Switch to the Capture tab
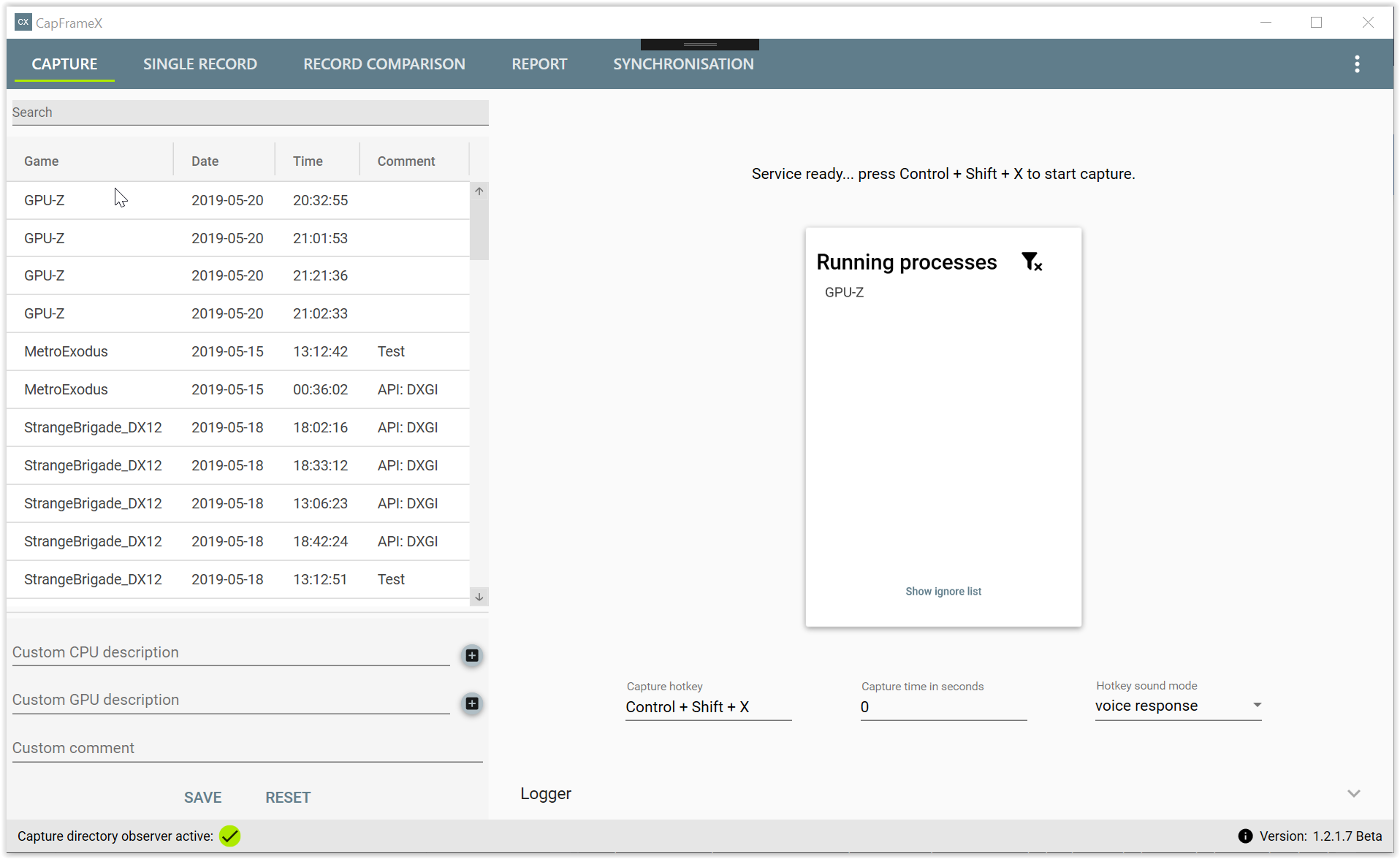This screenshot has height=859, width=1400. click(x=64, y=64)
